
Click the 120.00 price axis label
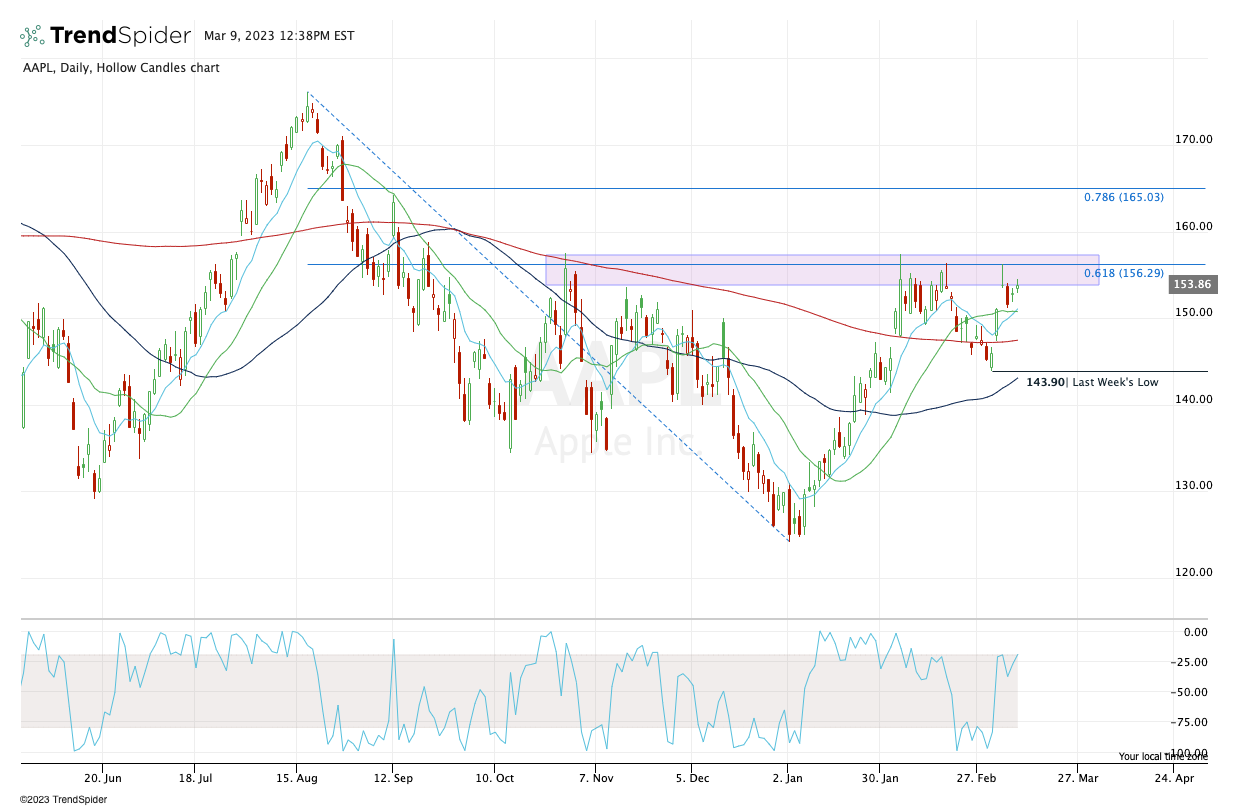pyautogui.click(x=1193, y=572)
